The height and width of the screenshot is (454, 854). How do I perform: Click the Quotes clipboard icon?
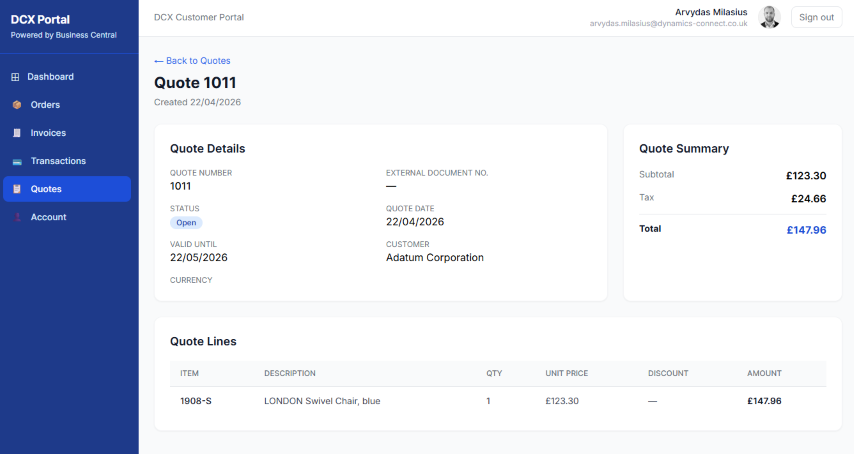[16, 189]
